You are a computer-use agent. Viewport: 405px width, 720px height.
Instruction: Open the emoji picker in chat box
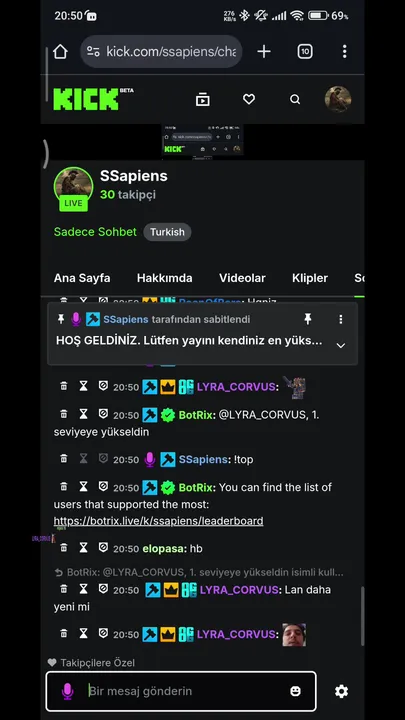click(x=295, y=691)
